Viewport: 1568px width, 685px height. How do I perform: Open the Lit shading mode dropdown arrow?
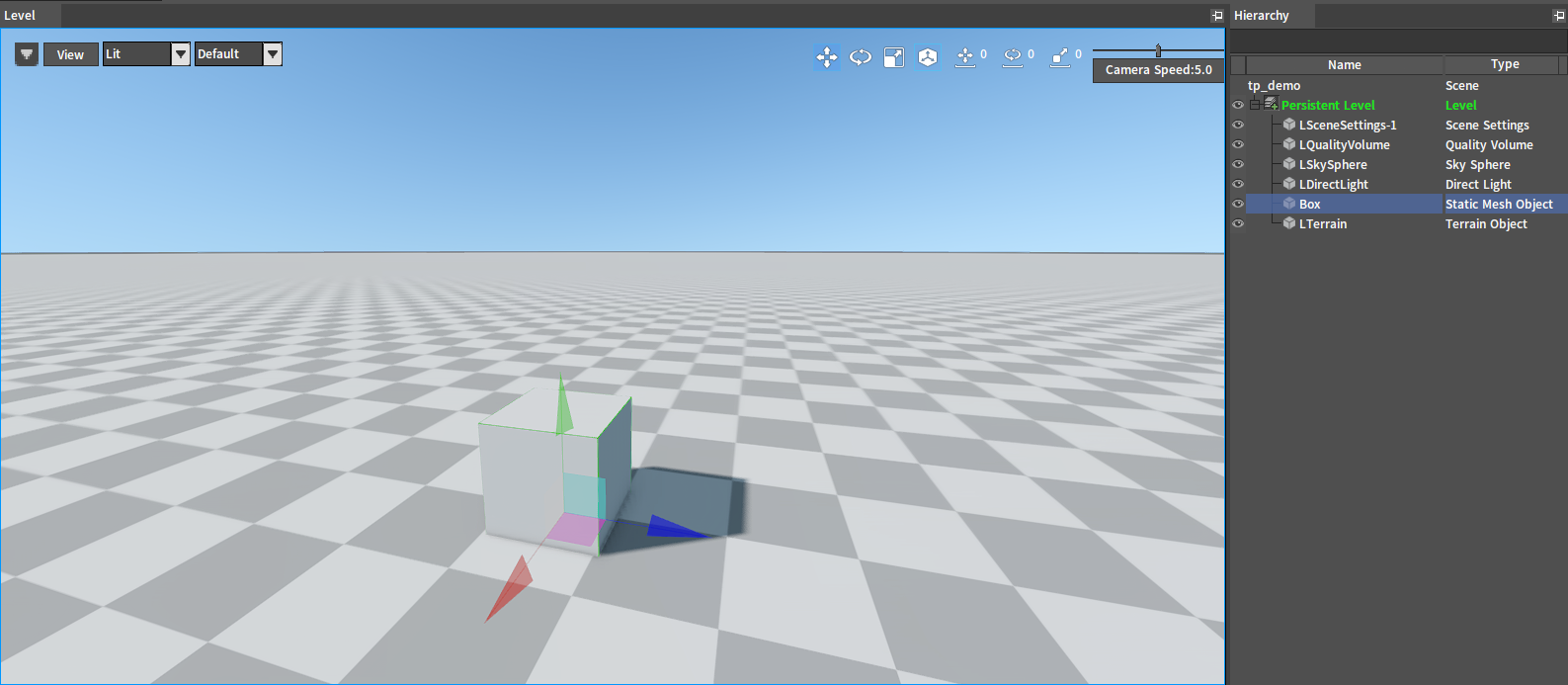(x=181, y=54)
